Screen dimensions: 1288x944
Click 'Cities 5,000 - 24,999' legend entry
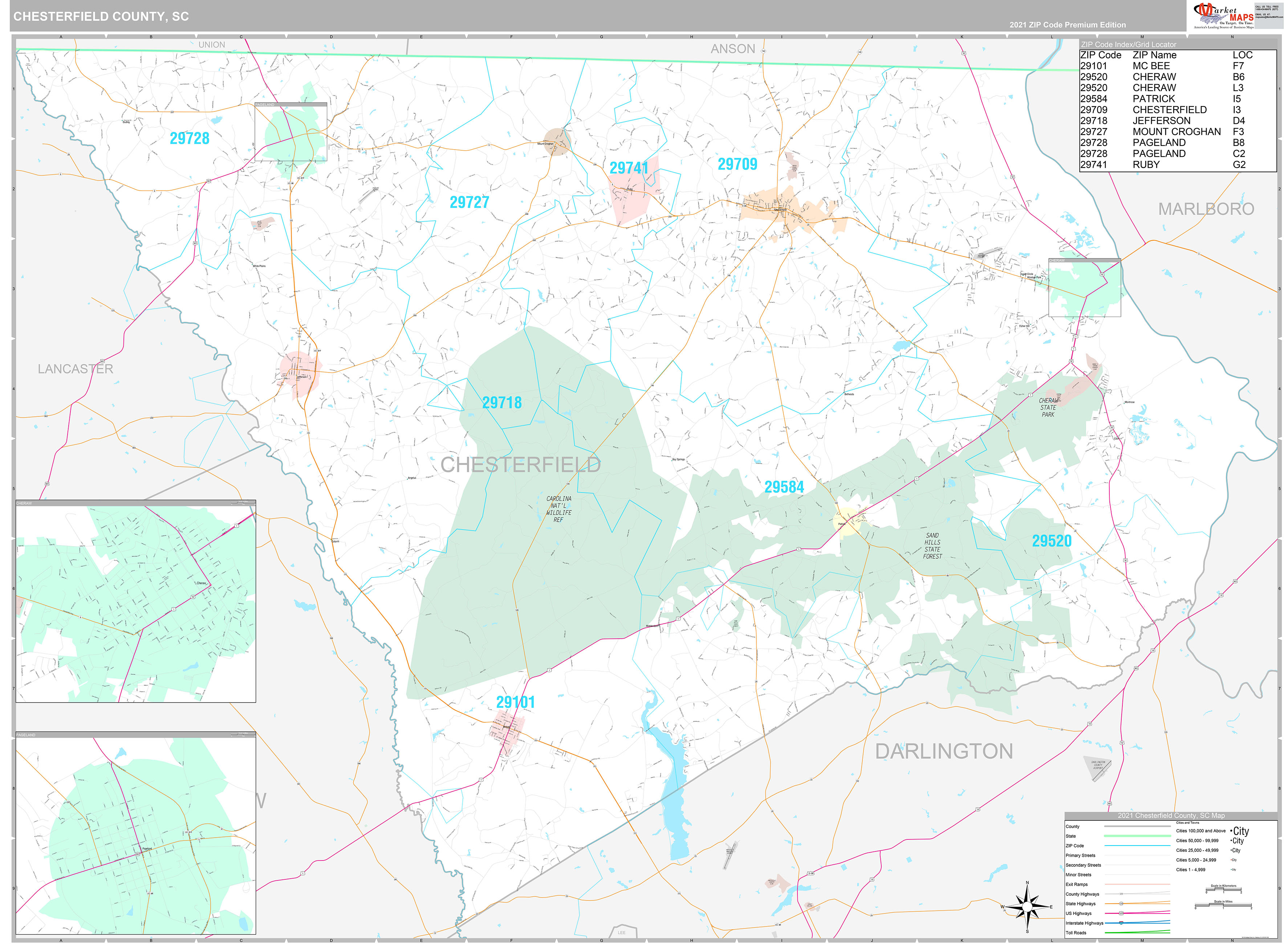click(1196, 860)
